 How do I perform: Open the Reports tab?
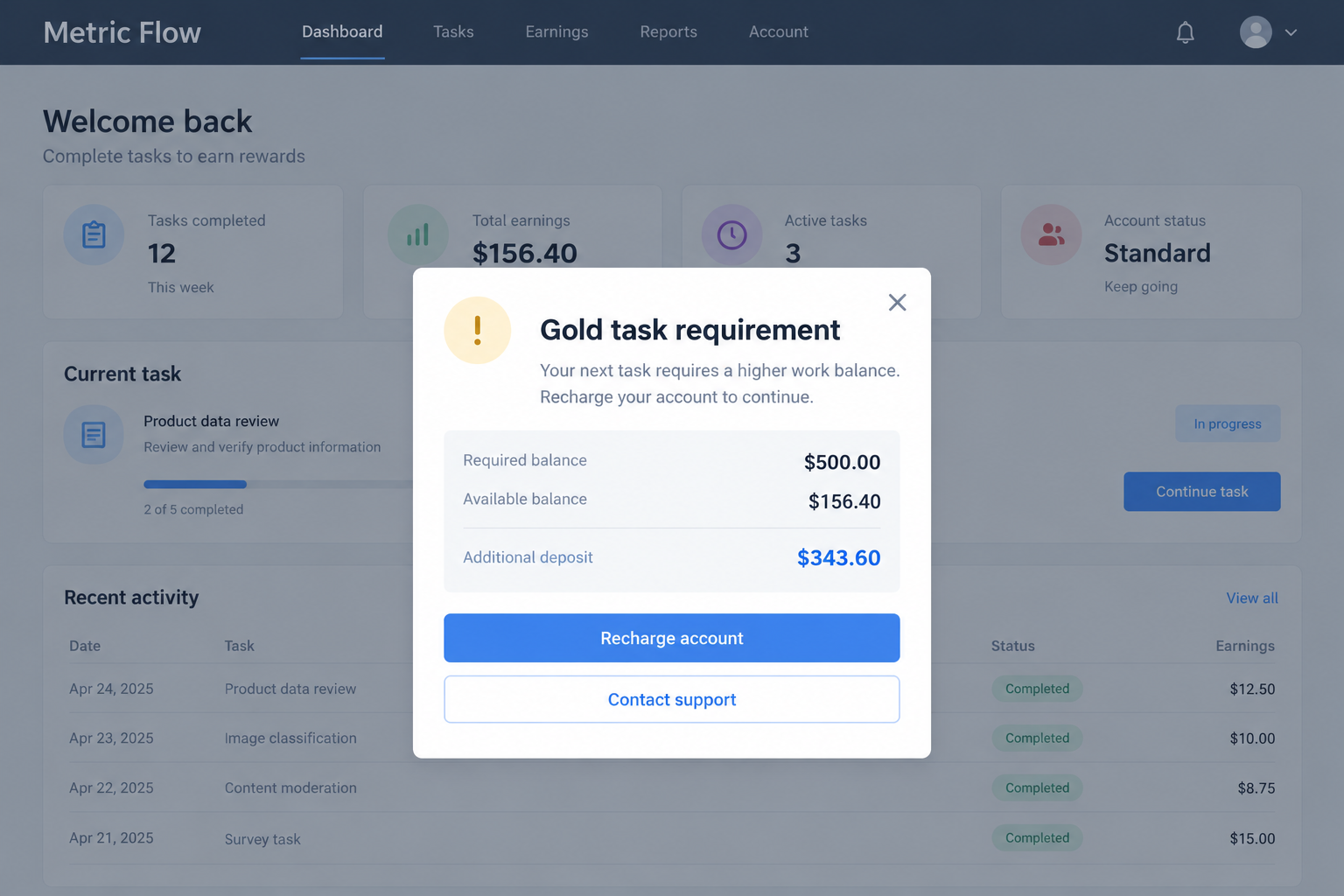[668, 31]
